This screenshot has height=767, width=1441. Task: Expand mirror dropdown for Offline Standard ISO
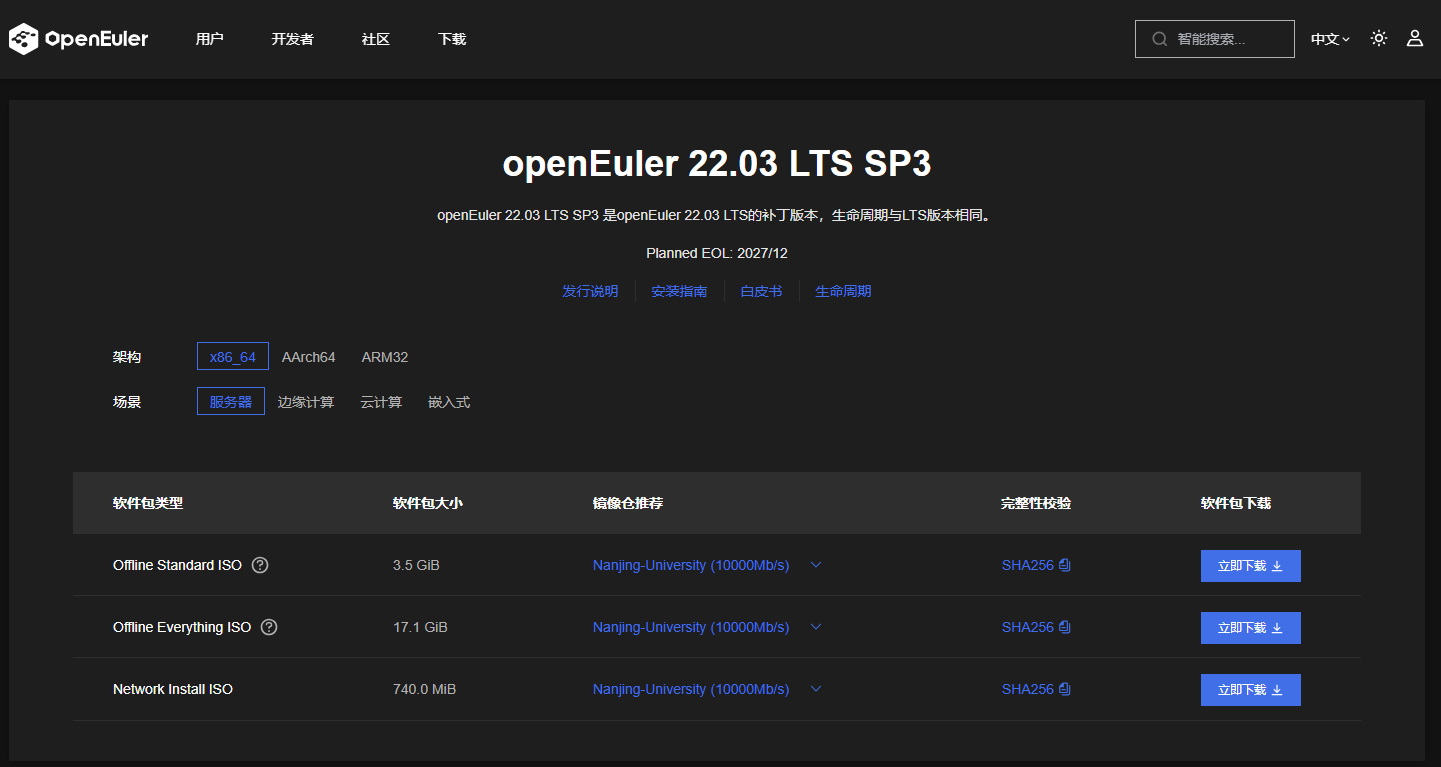[816, 565]
